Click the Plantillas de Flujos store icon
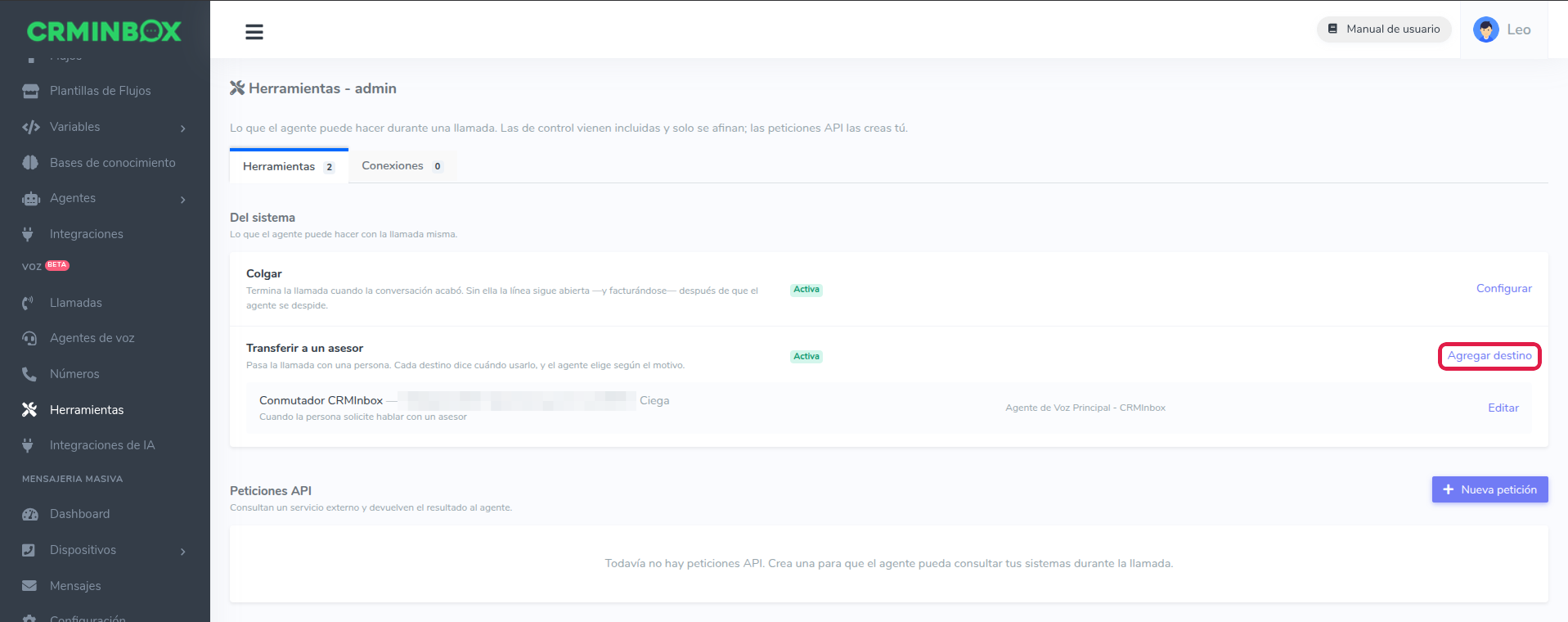The width and height of the screenshot is (1568, 622). 30,91
